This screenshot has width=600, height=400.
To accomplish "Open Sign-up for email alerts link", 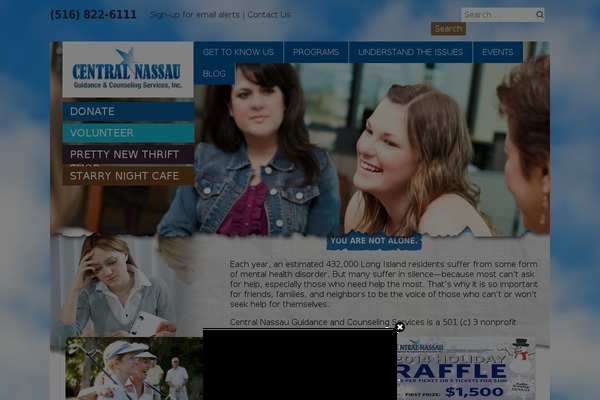I will click(x=195, y=15).
